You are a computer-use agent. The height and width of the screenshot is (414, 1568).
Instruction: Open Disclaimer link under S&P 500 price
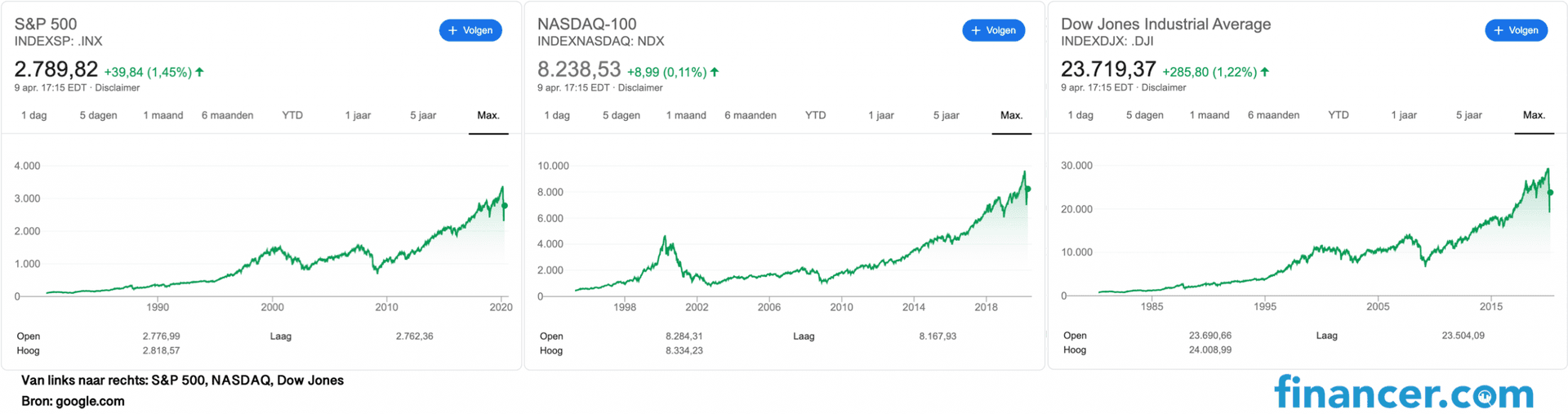[118, 88]
